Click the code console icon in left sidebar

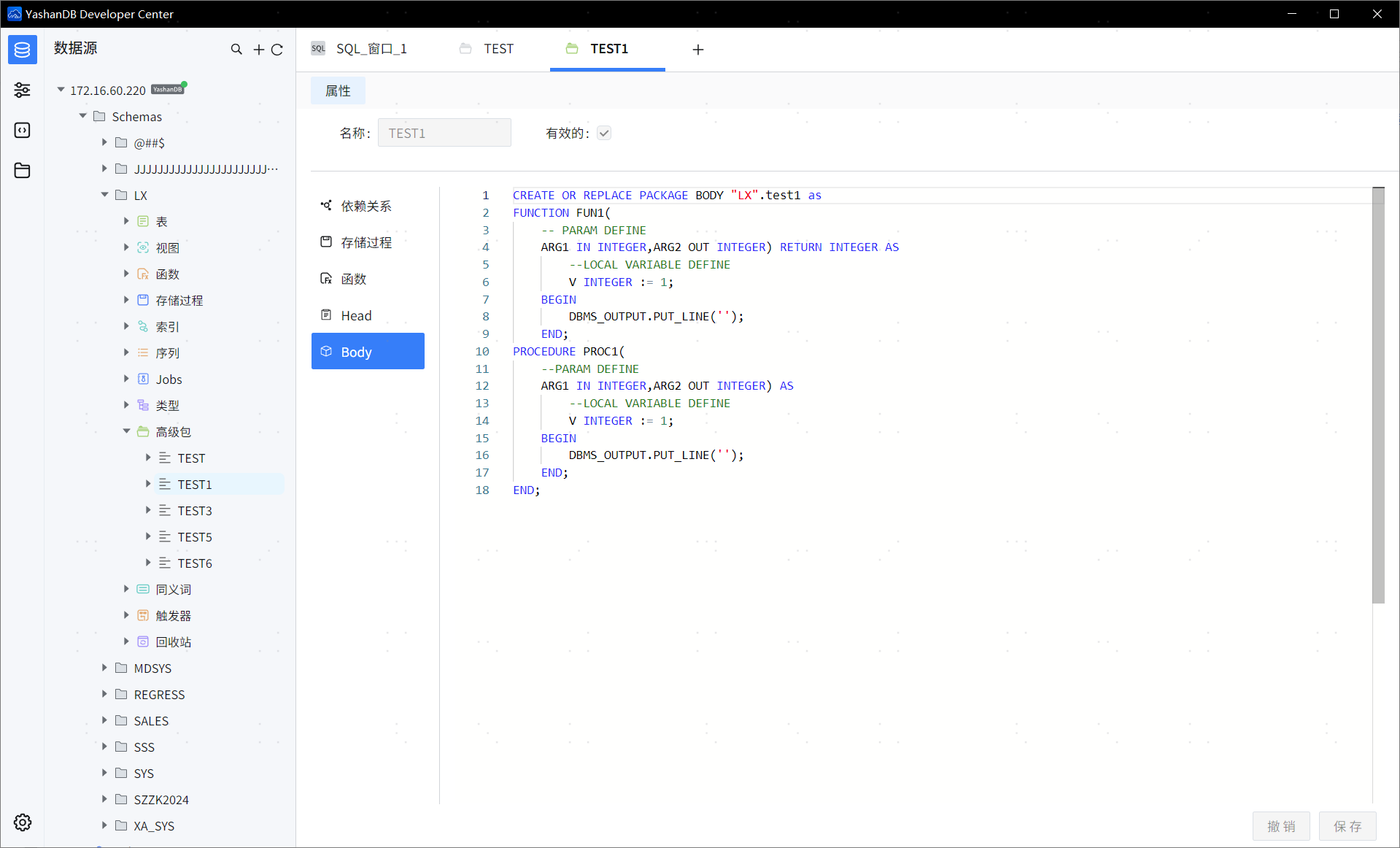[x=22, y=130]
